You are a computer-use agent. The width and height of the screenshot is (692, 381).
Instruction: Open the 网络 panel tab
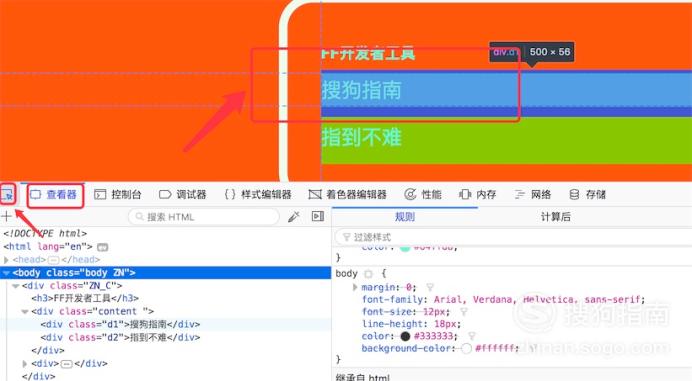tap(533, 195)
